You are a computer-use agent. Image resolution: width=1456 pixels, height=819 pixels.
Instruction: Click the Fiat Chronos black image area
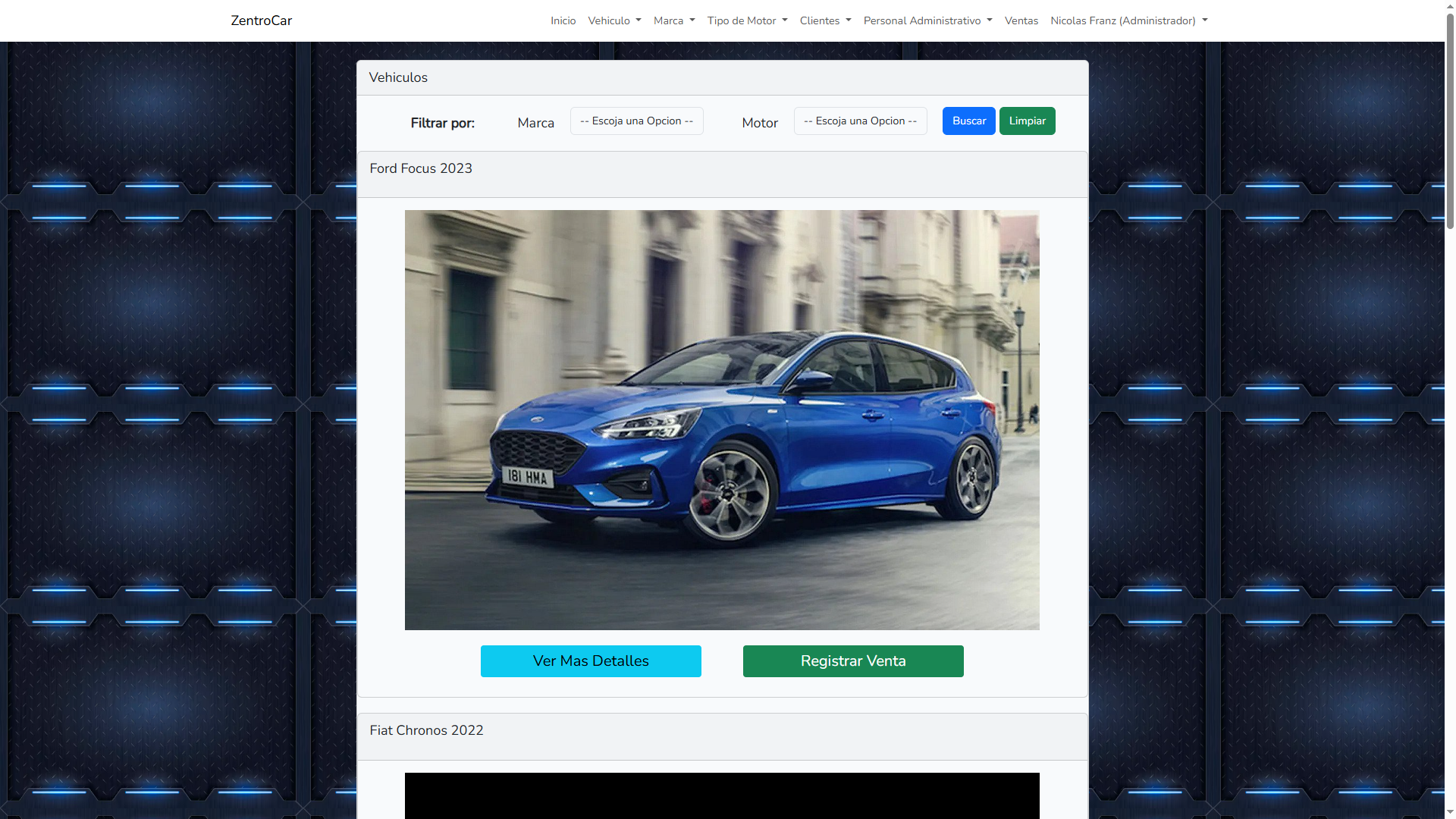click(722, 795)
